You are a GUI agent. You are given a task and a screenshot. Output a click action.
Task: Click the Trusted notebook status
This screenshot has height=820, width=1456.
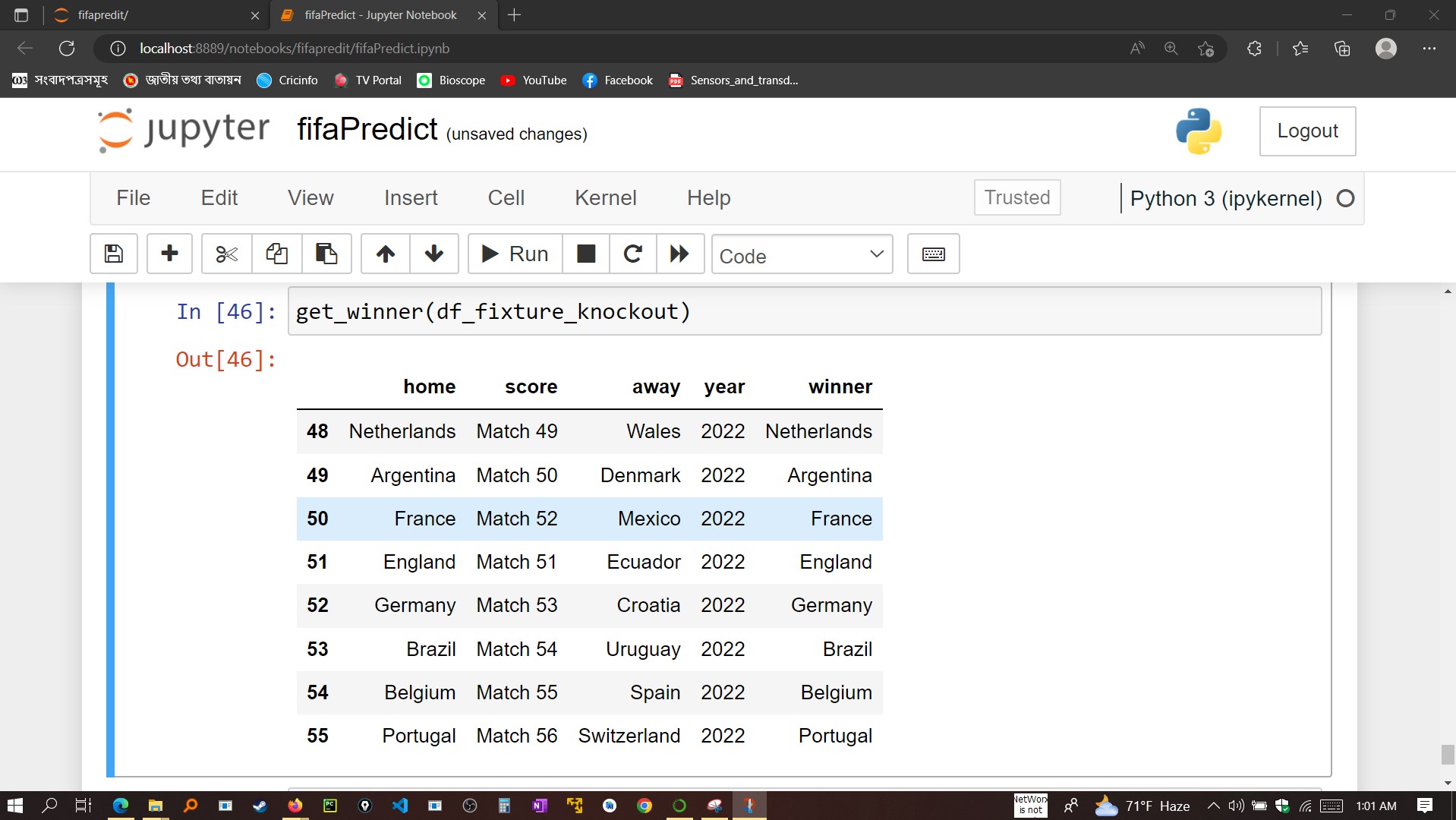[1016, 197]
